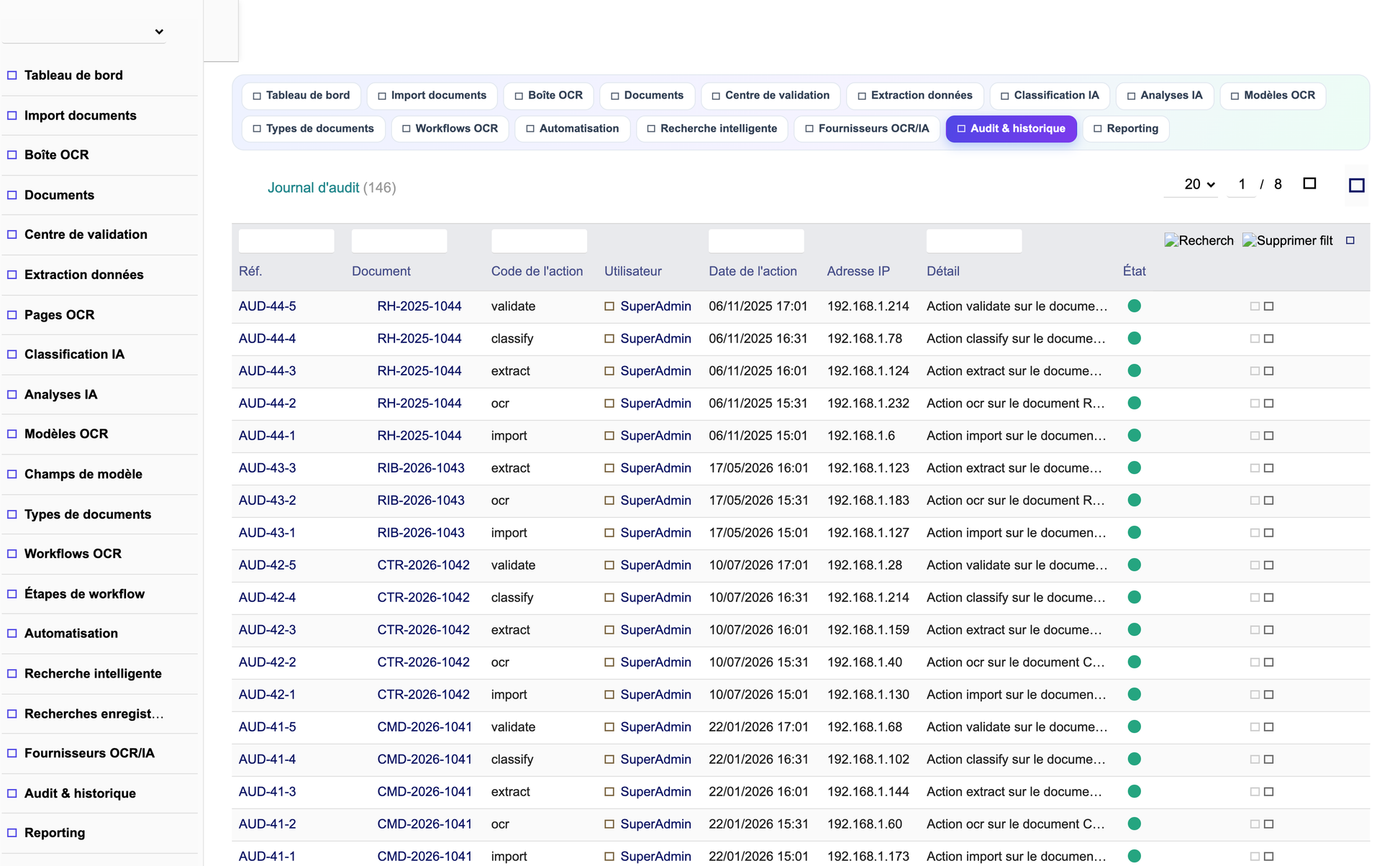Click the icon beside sidebar Tableau de bord
The width and height of the screenshot is (1400, 866).
point(12,75)
